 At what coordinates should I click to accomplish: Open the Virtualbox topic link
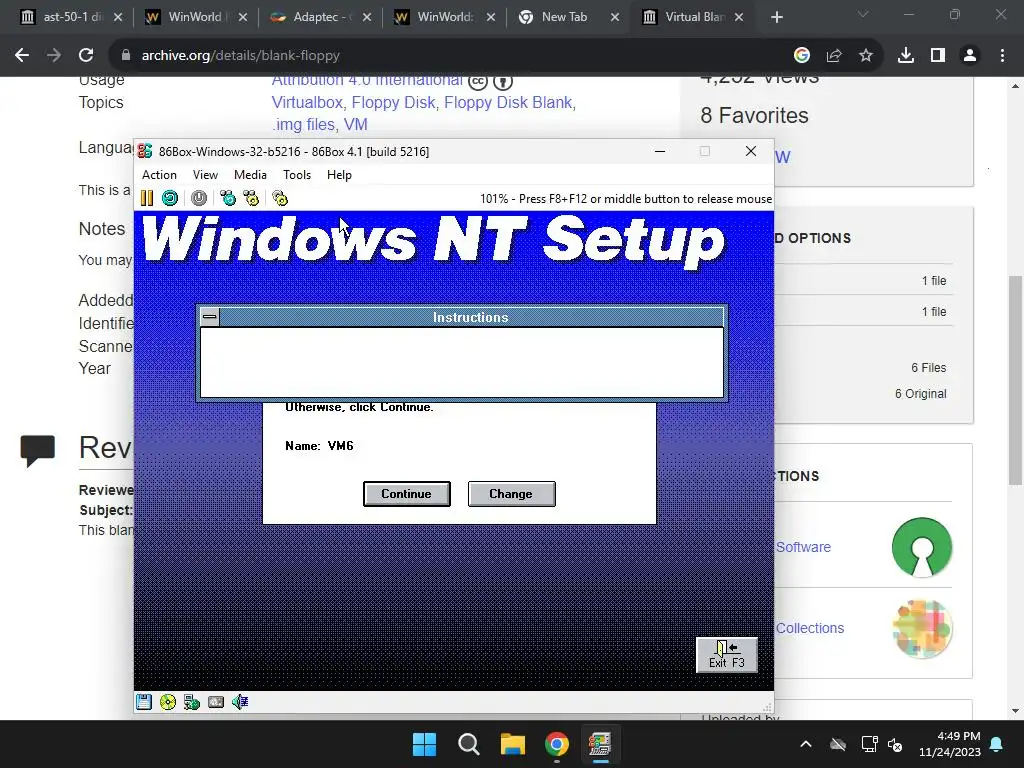(309, 103)
